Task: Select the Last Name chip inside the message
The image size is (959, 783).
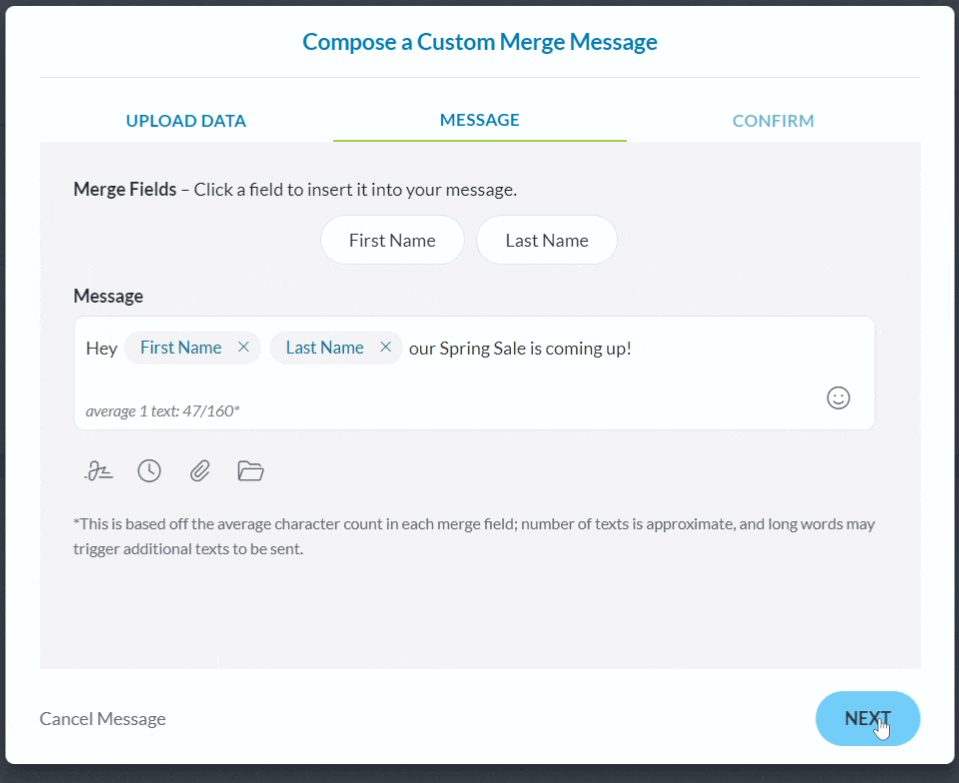Action: [324, 348]
